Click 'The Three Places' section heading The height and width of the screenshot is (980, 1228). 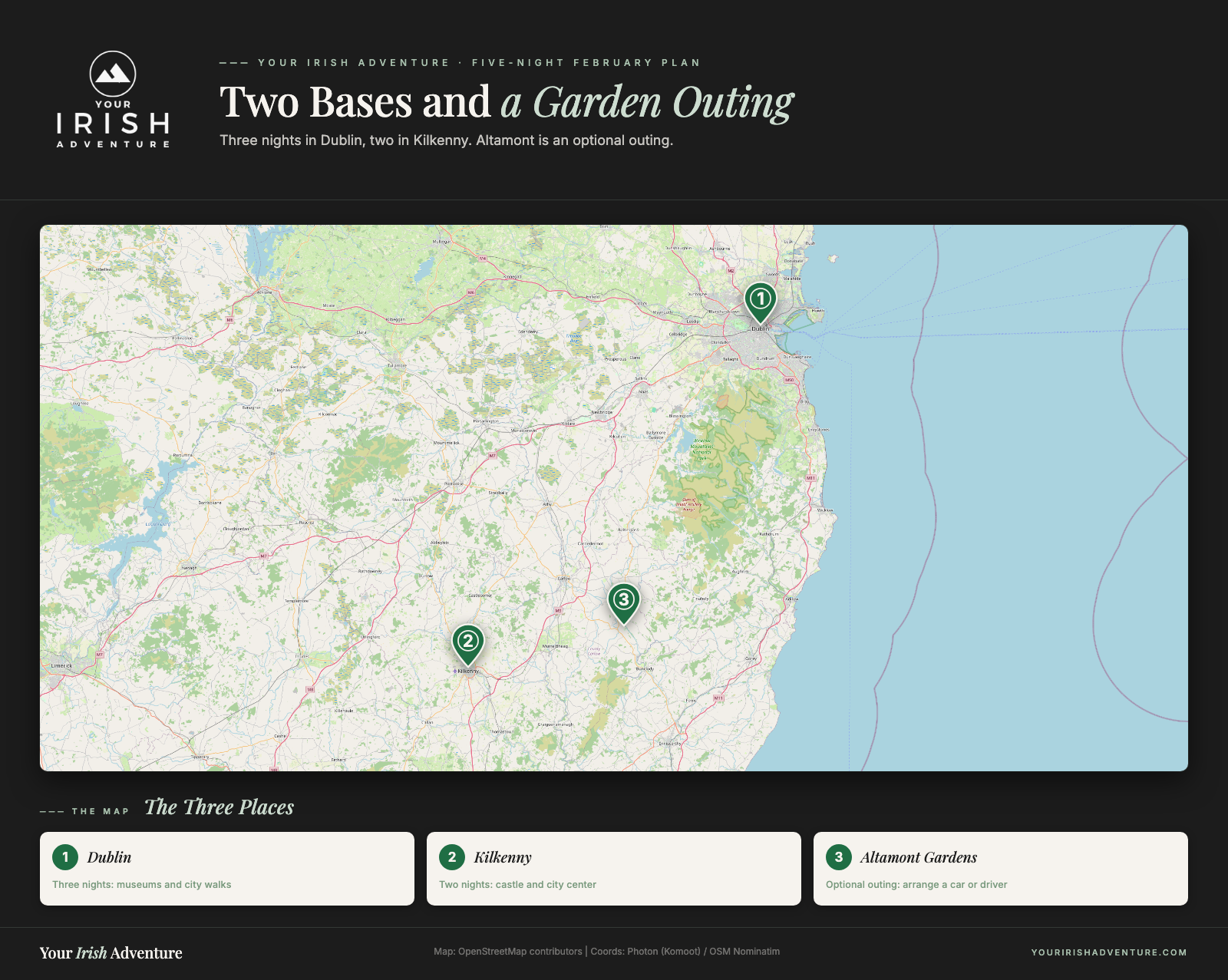click(220, 807)
